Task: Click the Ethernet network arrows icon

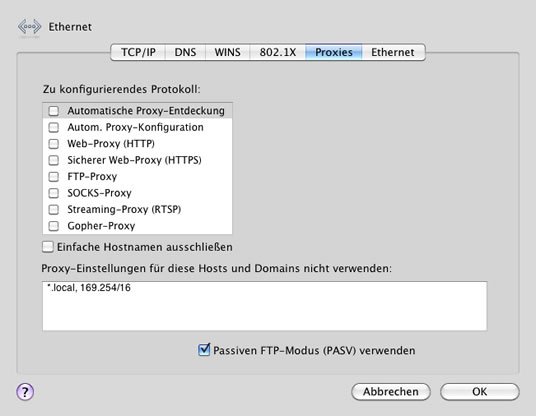Action: click(x=29, y=27)
